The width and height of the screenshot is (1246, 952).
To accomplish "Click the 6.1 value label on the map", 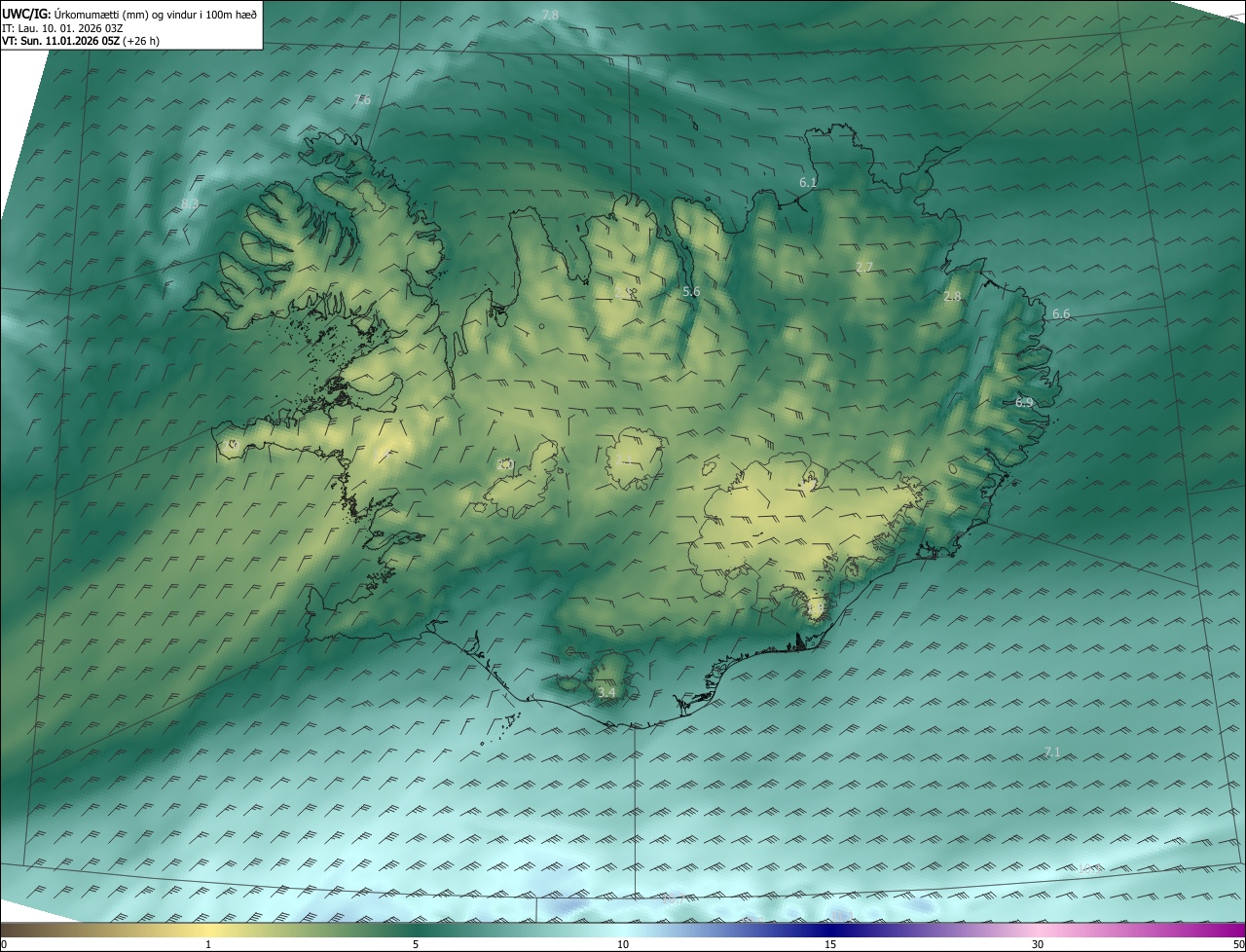I will (x=808, y=182).
